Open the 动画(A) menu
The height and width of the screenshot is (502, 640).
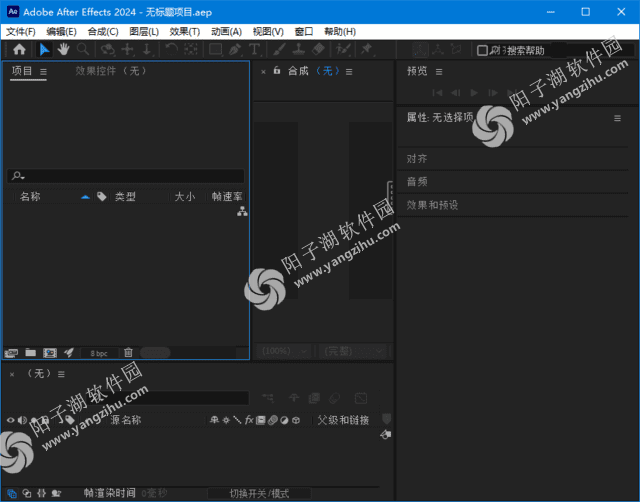point(226,32)
